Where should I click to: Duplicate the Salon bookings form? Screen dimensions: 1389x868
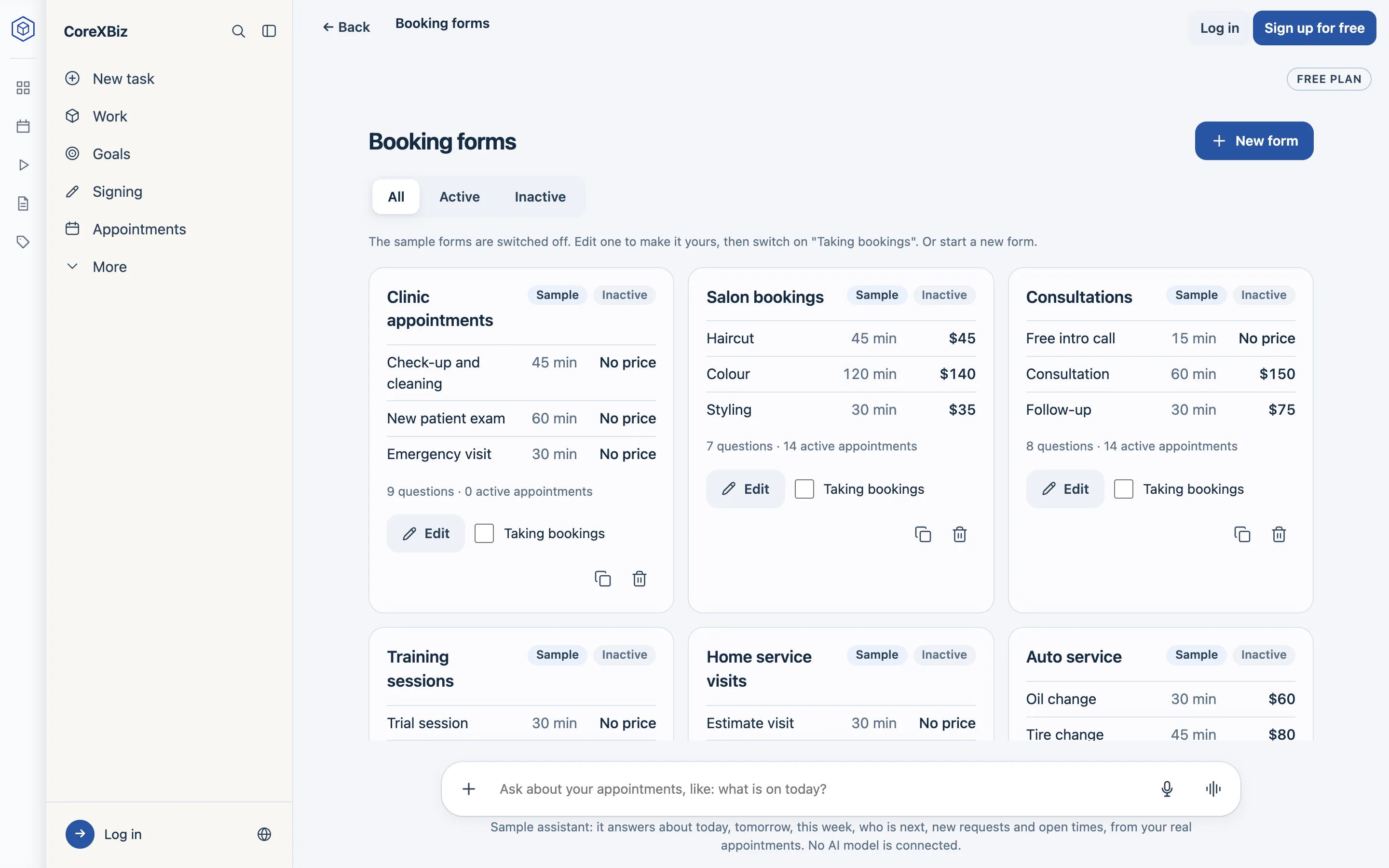pos(922,534)
